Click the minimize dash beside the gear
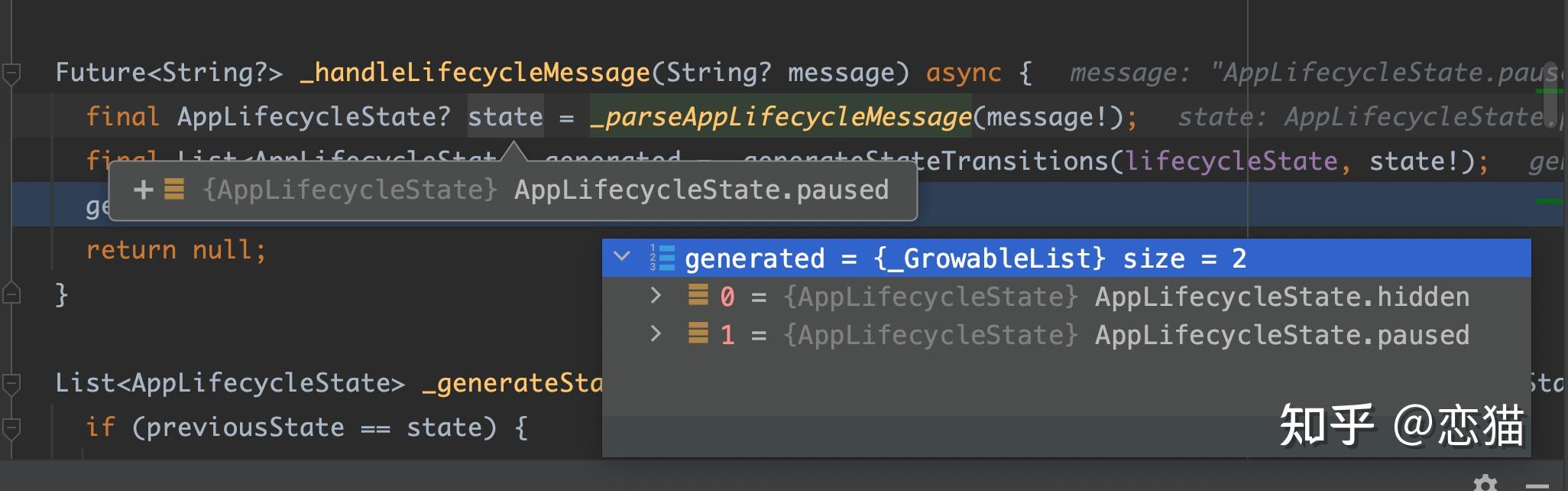Screen dimensions: 1568x491 tap(1537, 485)
